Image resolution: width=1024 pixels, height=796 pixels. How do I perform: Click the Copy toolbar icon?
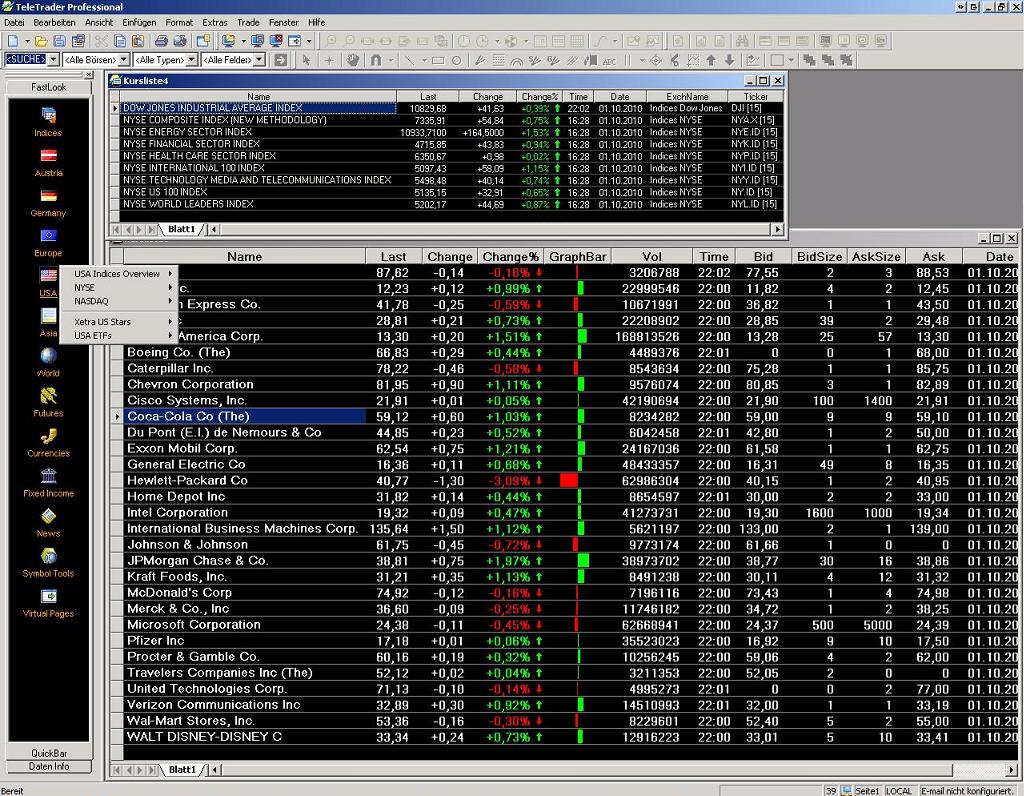point(120,41)
